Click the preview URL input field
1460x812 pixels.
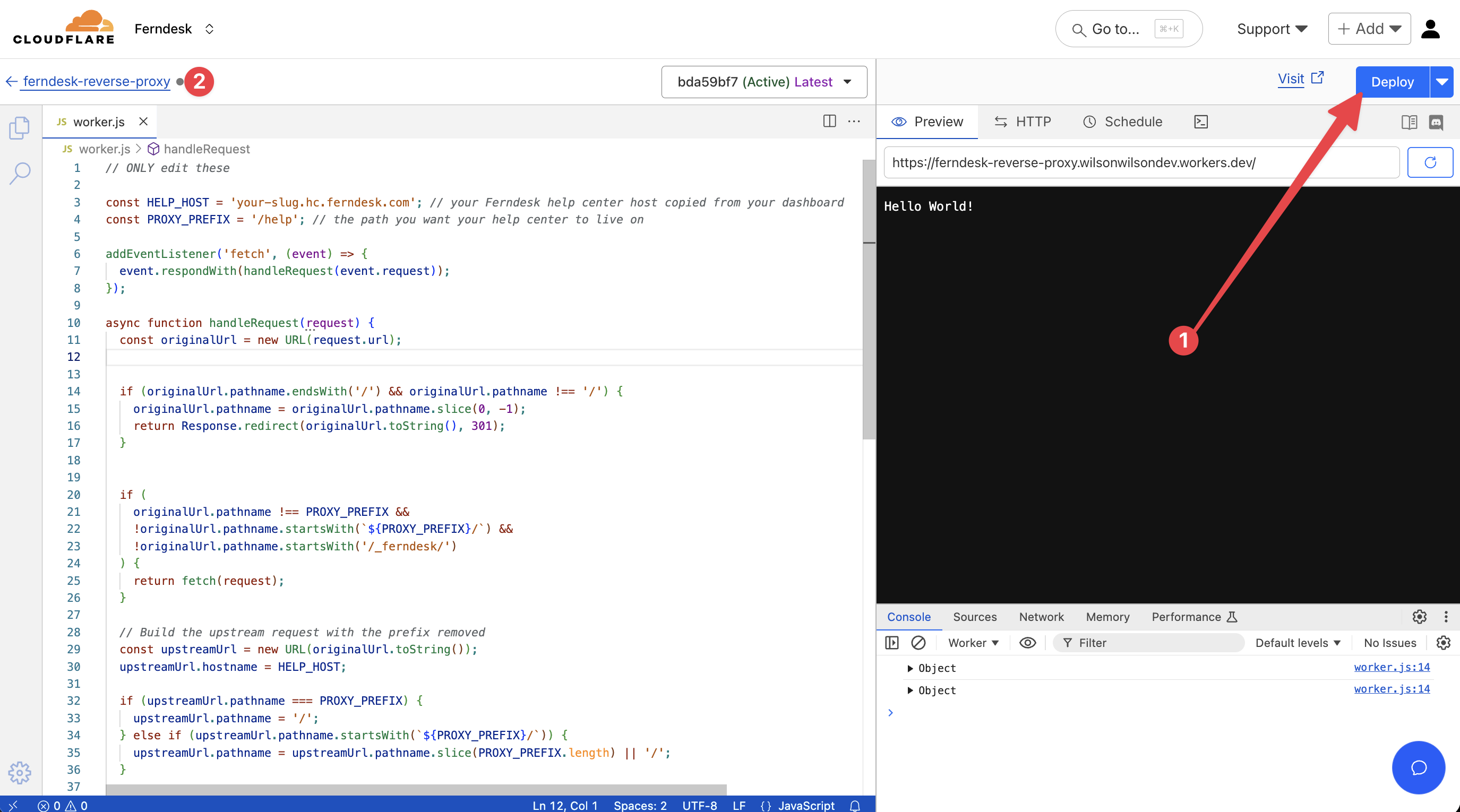(x=1140, y=162)
